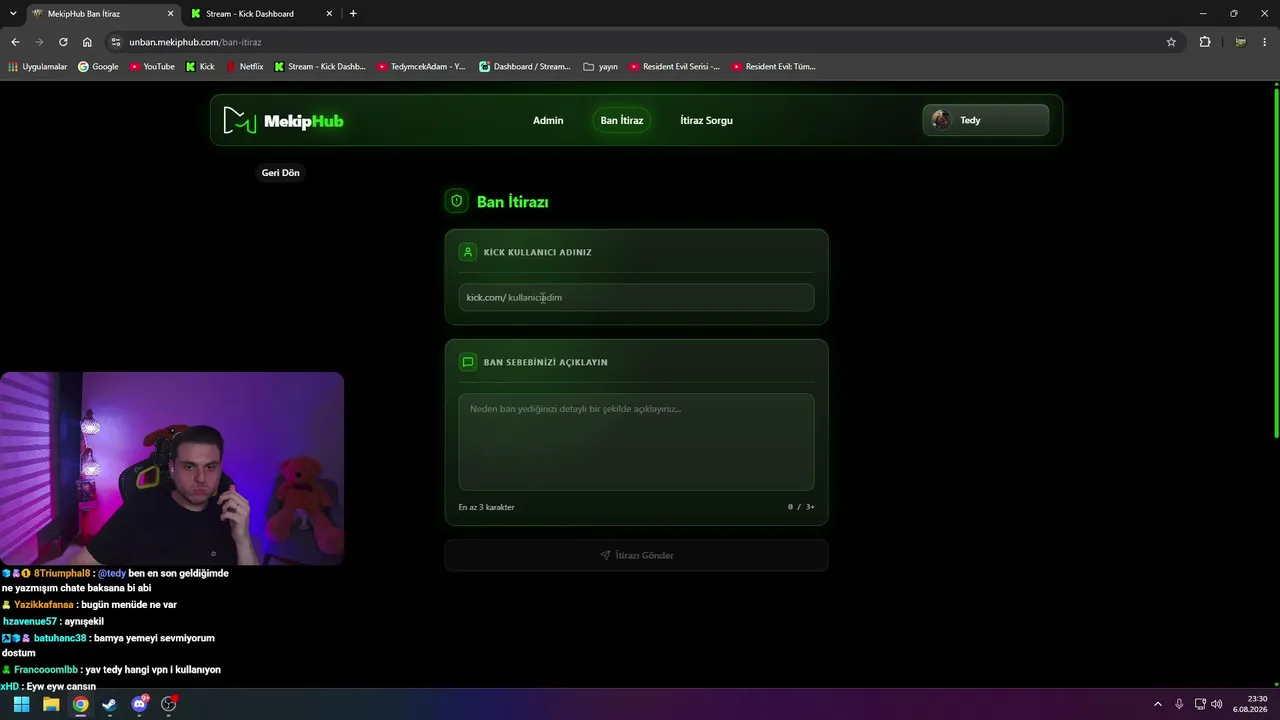1280x720 pixels.
Task: Open the Kick bookmark
Action: 200,67
